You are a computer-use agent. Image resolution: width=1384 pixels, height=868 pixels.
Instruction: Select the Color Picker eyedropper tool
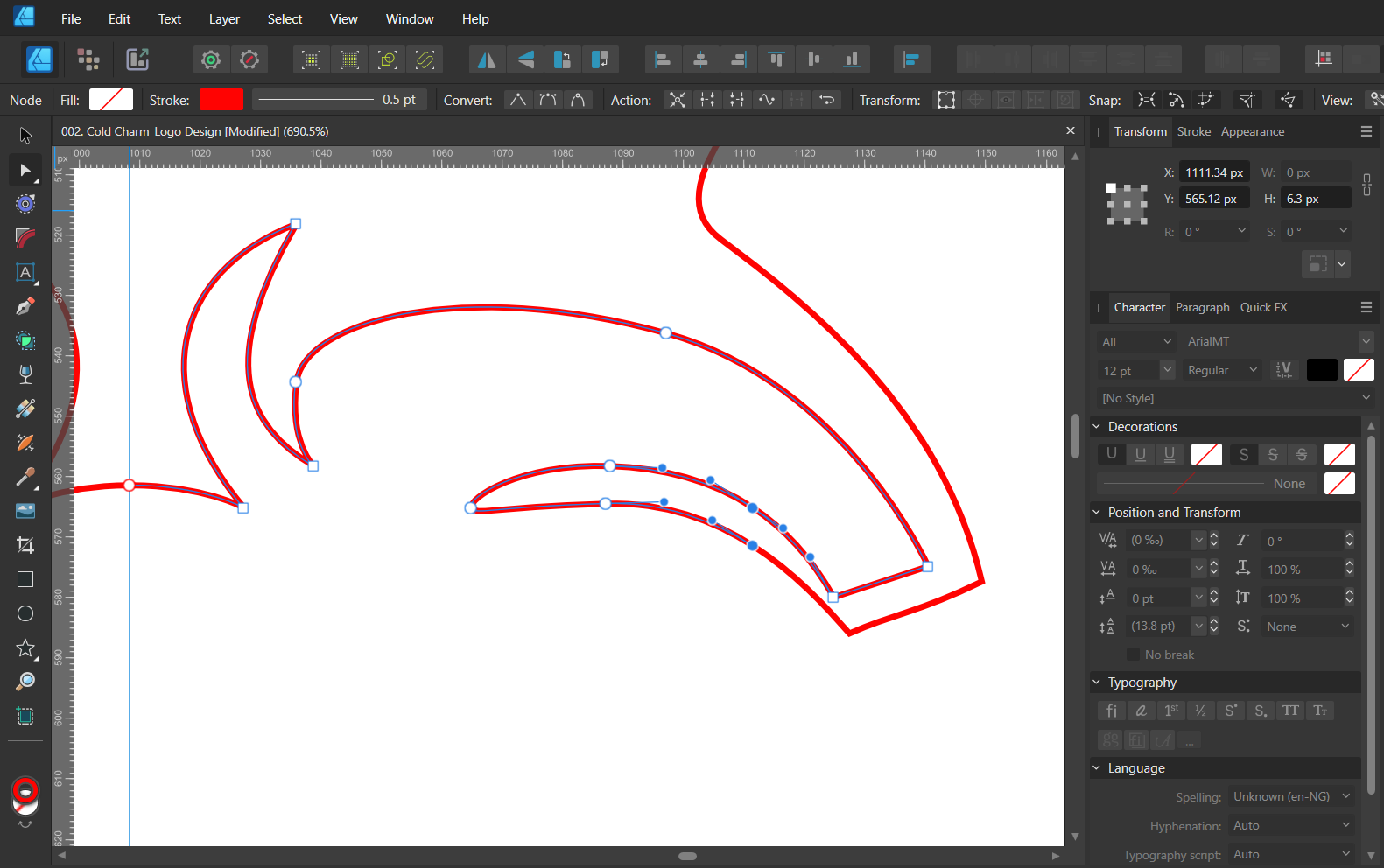25,477
